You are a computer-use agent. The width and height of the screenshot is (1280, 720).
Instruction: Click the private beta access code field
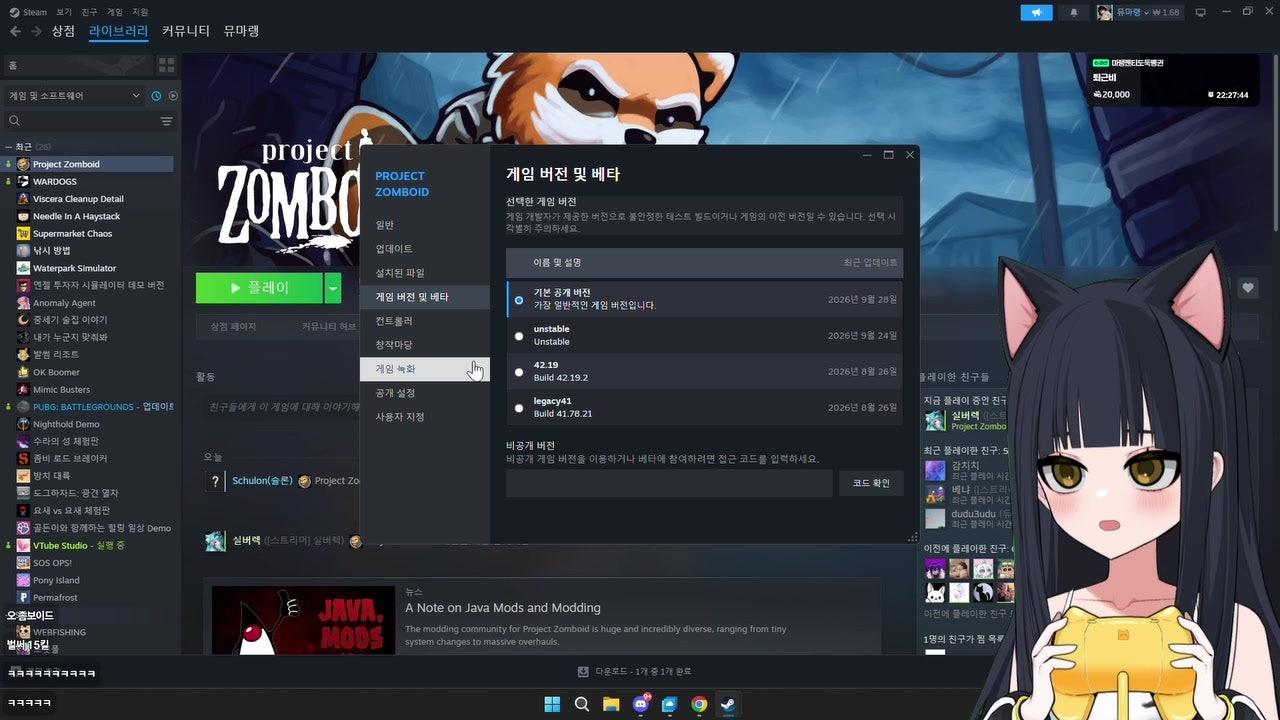(x=669, y=484)
